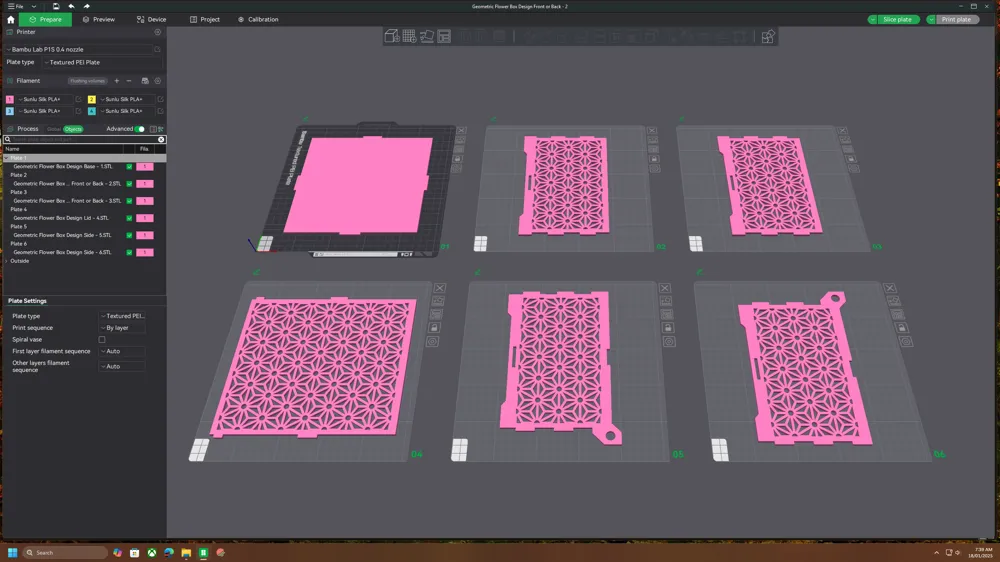Click the Auto orient toolbar icon

427,36
